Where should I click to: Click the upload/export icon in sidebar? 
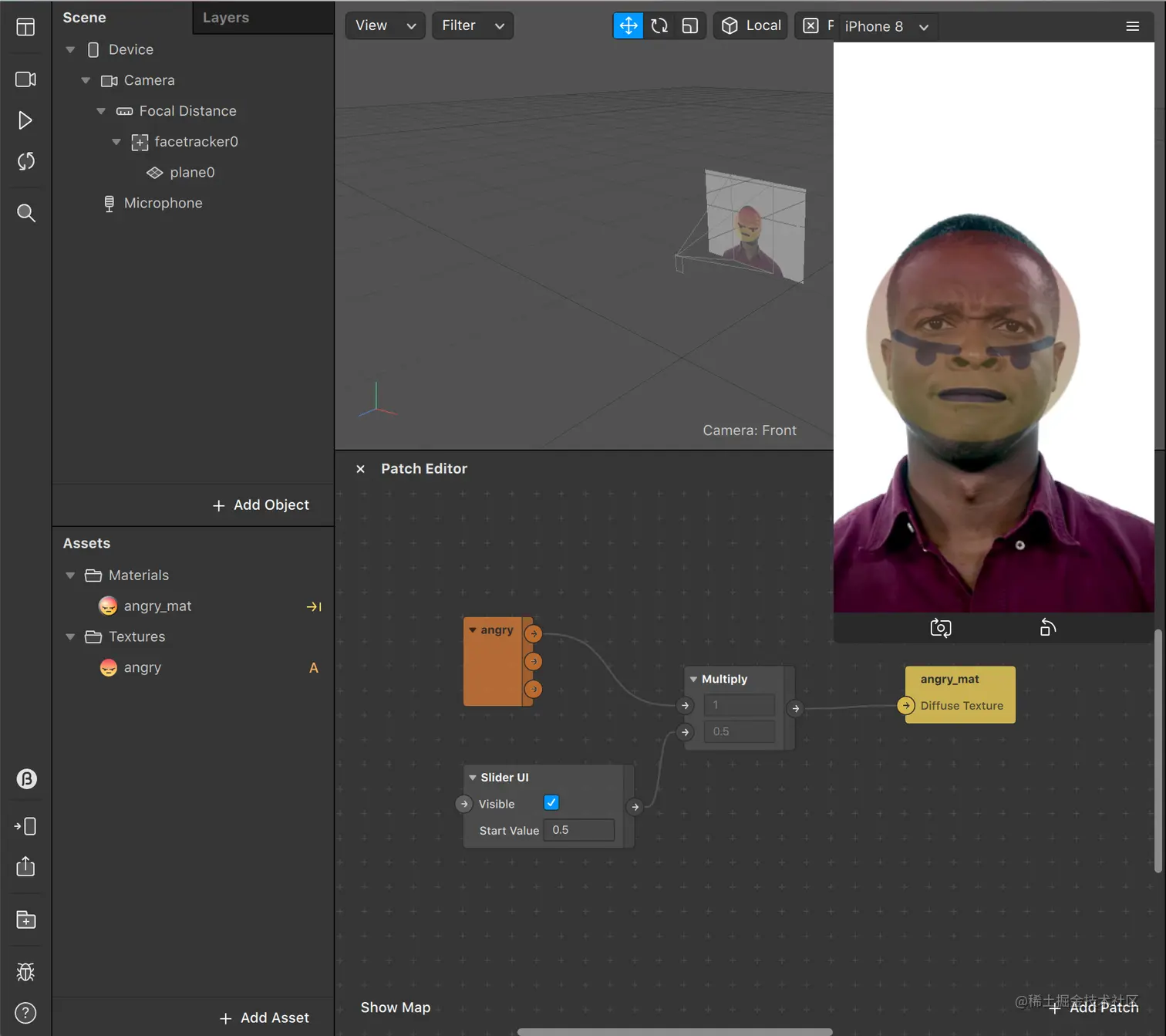25,866
